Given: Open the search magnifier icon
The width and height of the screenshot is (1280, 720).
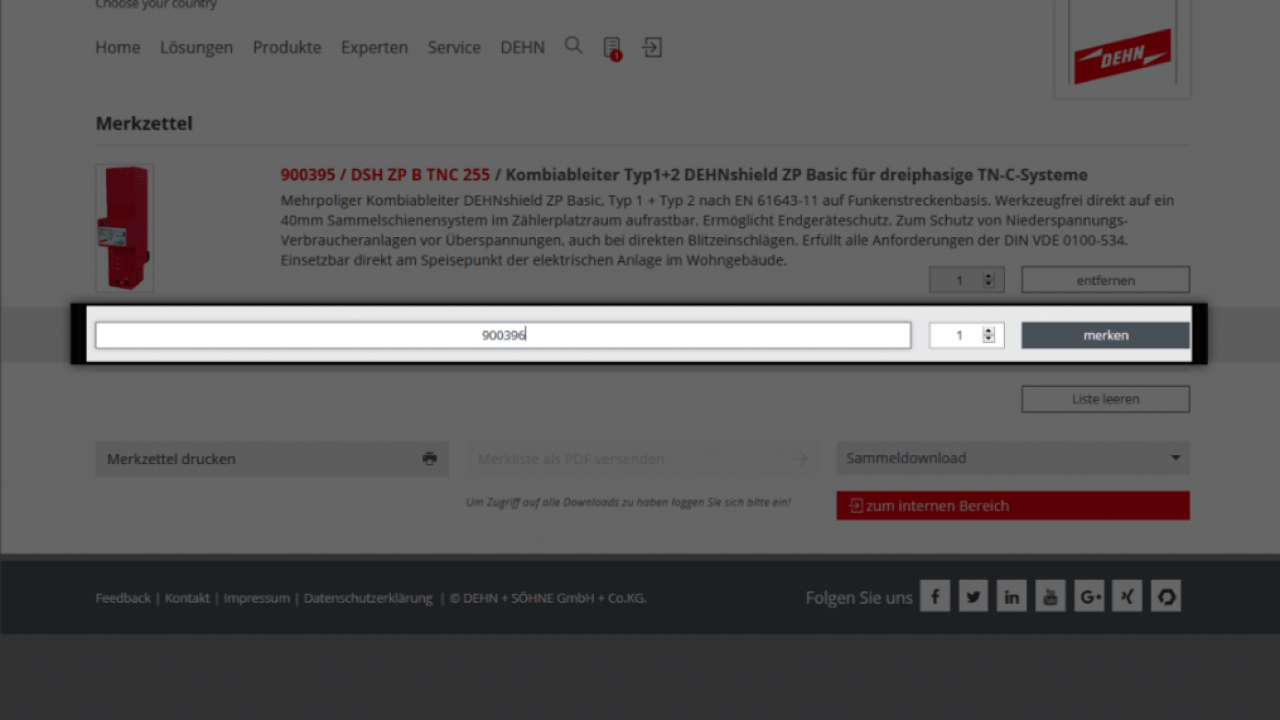Looking at the screenshot, I should 573,46.
